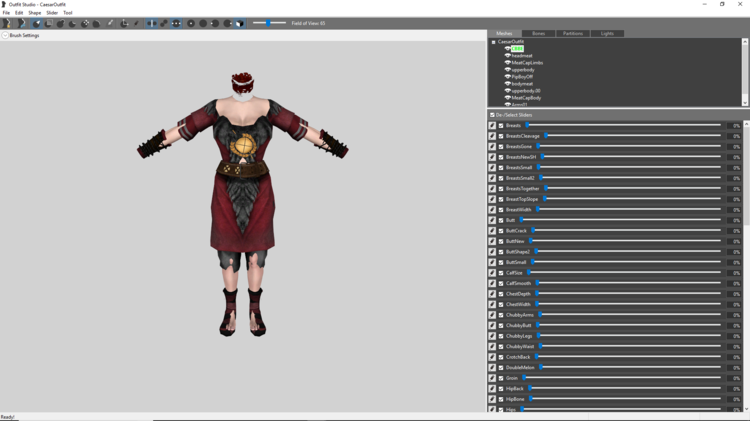Switch to the Partitions tab
The image size is (750, 421).
pyautogui.click(x=573, y=33)
